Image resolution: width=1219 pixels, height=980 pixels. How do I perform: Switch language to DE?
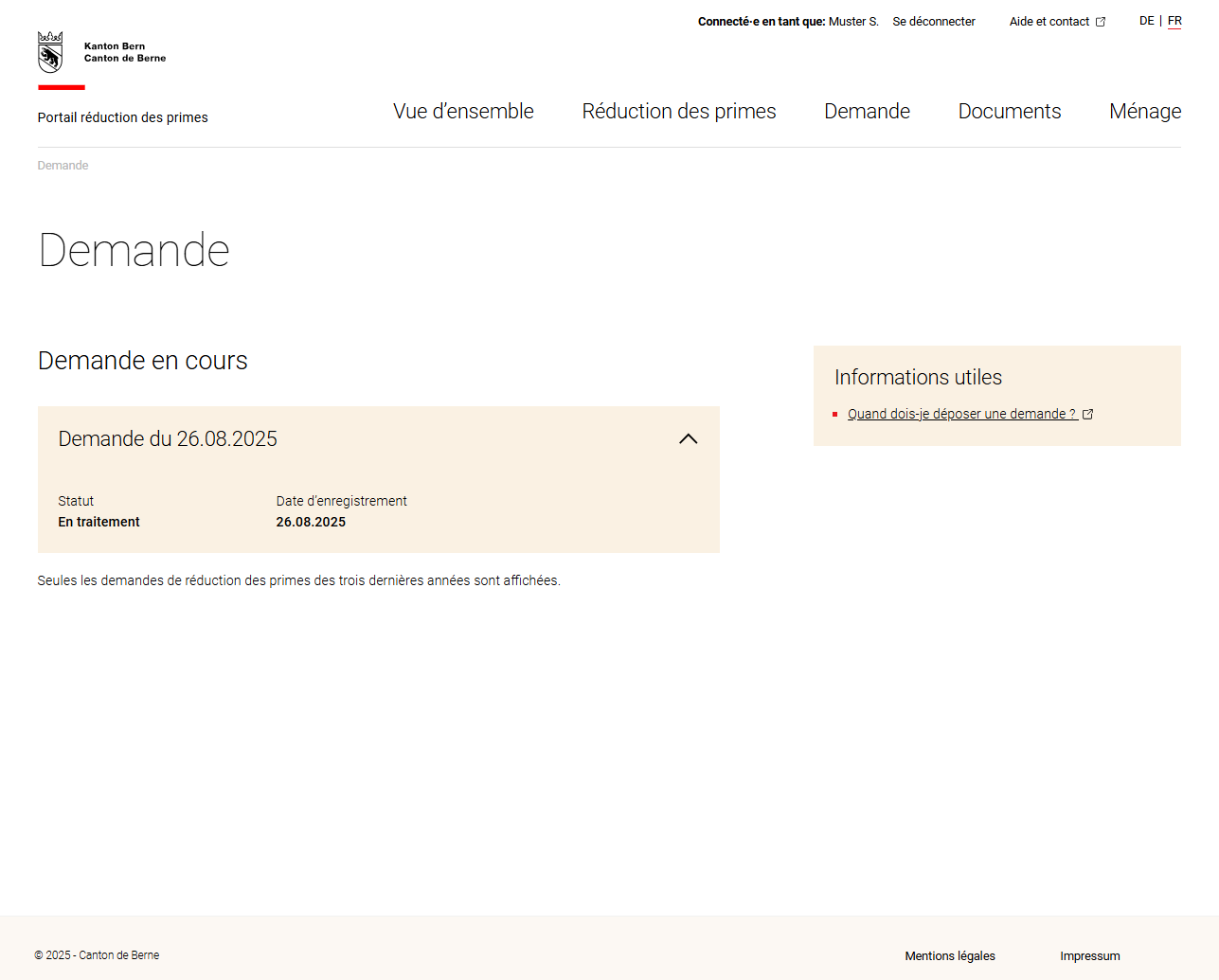point(1147,20)
